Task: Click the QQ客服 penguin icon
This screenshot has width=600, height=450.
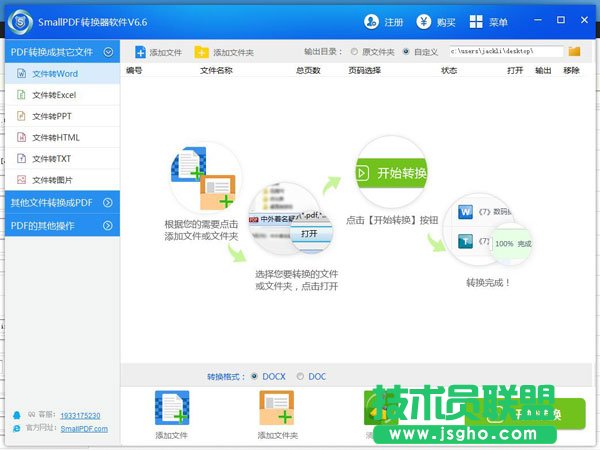Action: point(17,415)
